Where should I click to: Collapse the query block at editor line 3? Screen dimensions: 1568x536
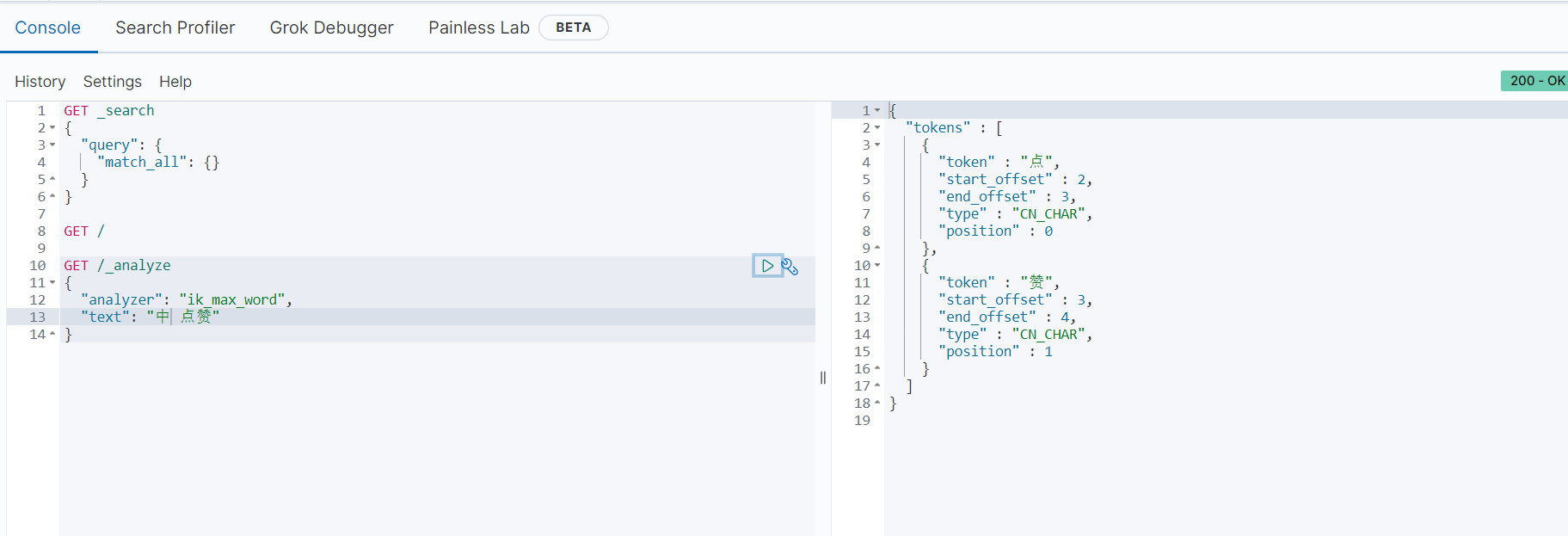click(52, 145)
